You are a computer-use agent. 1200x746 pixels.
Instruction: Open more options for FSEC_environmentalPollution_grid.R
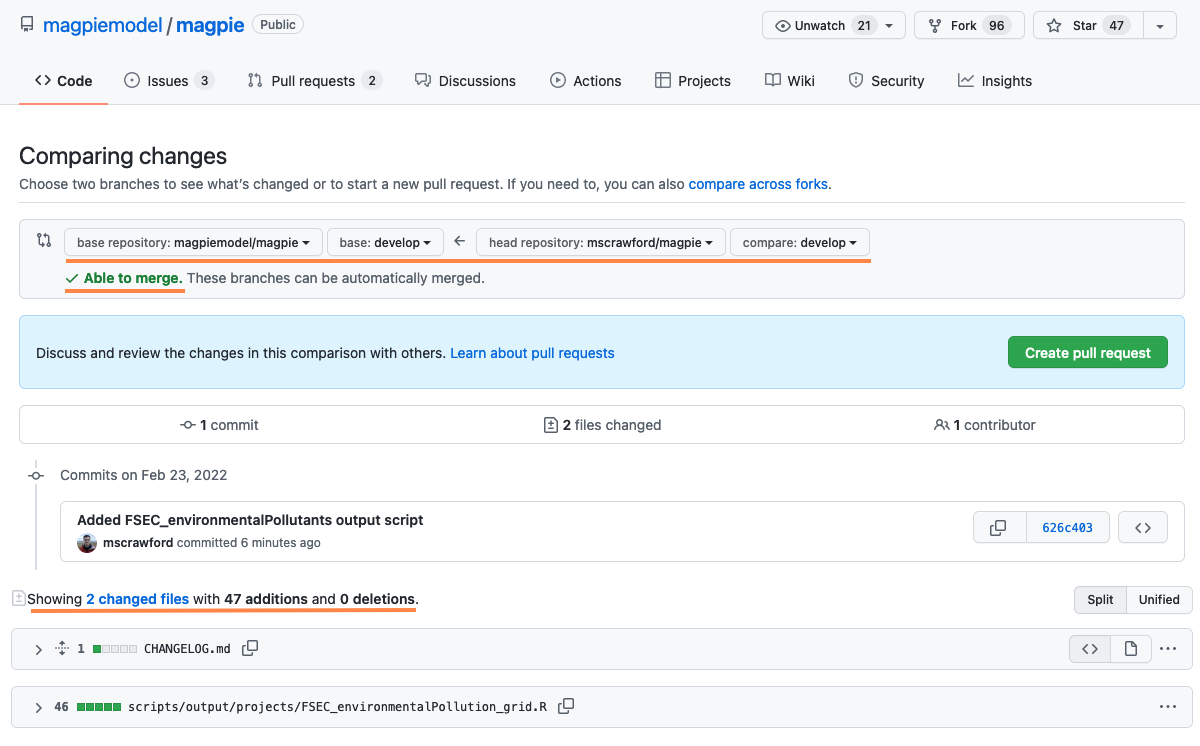pos(1168,707)
